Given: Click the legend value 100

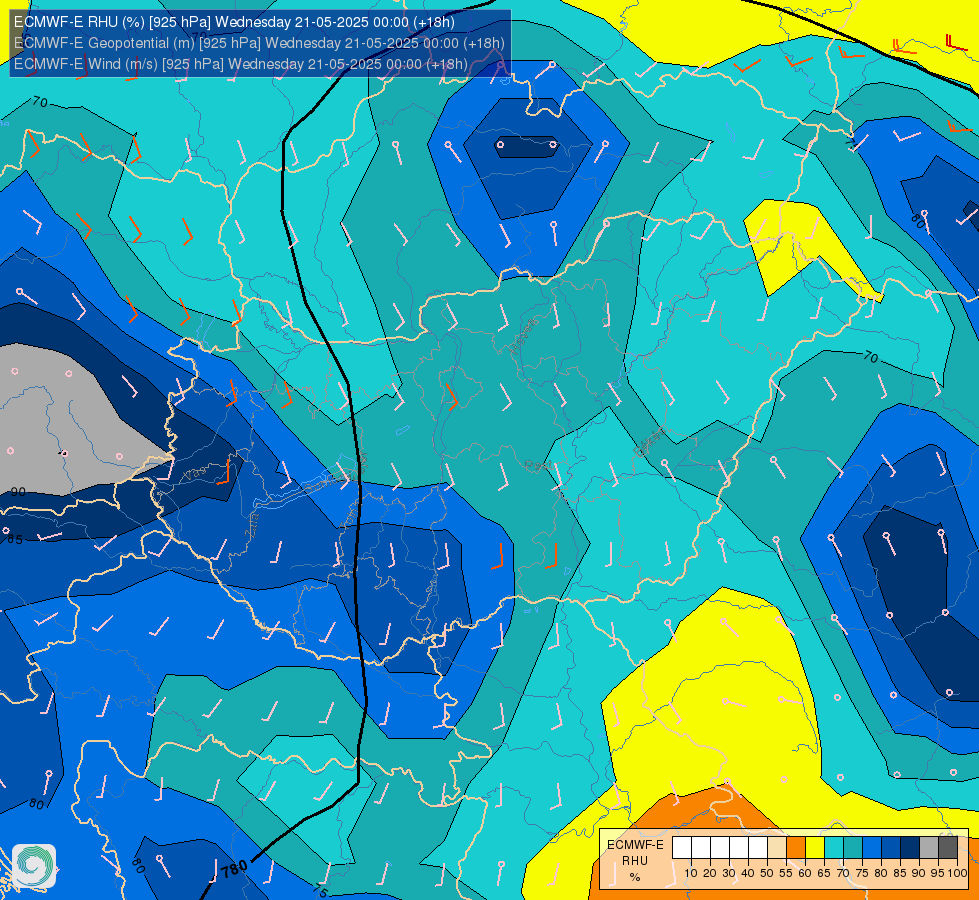Looking at the screenshot, I should tap(957, 873).
